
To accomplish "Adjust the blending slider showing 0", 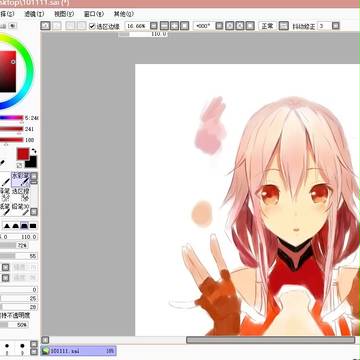I will pos(19,289).
